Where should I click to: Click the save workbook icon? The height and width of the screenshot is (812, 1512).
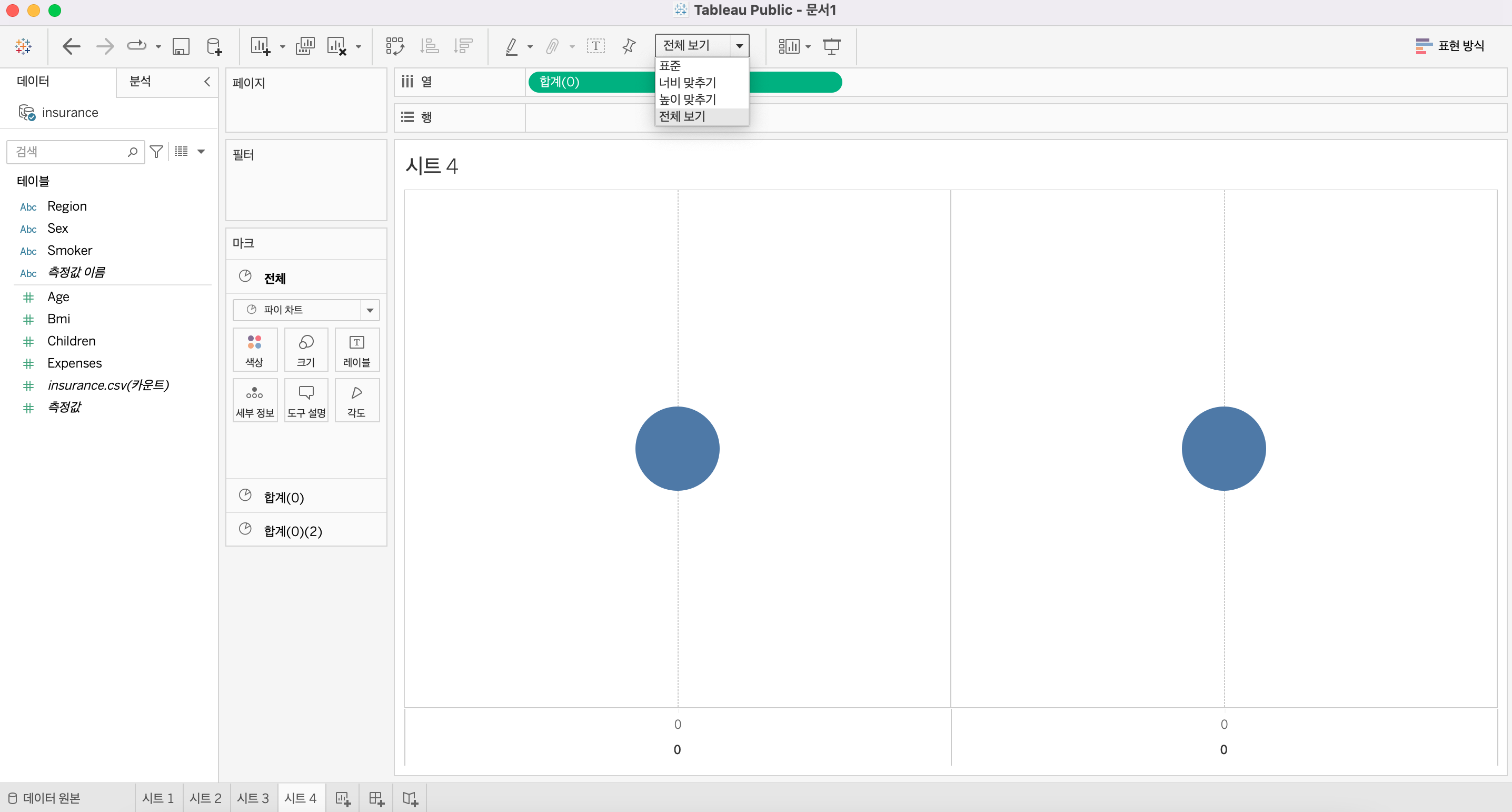tap(181, 46)
